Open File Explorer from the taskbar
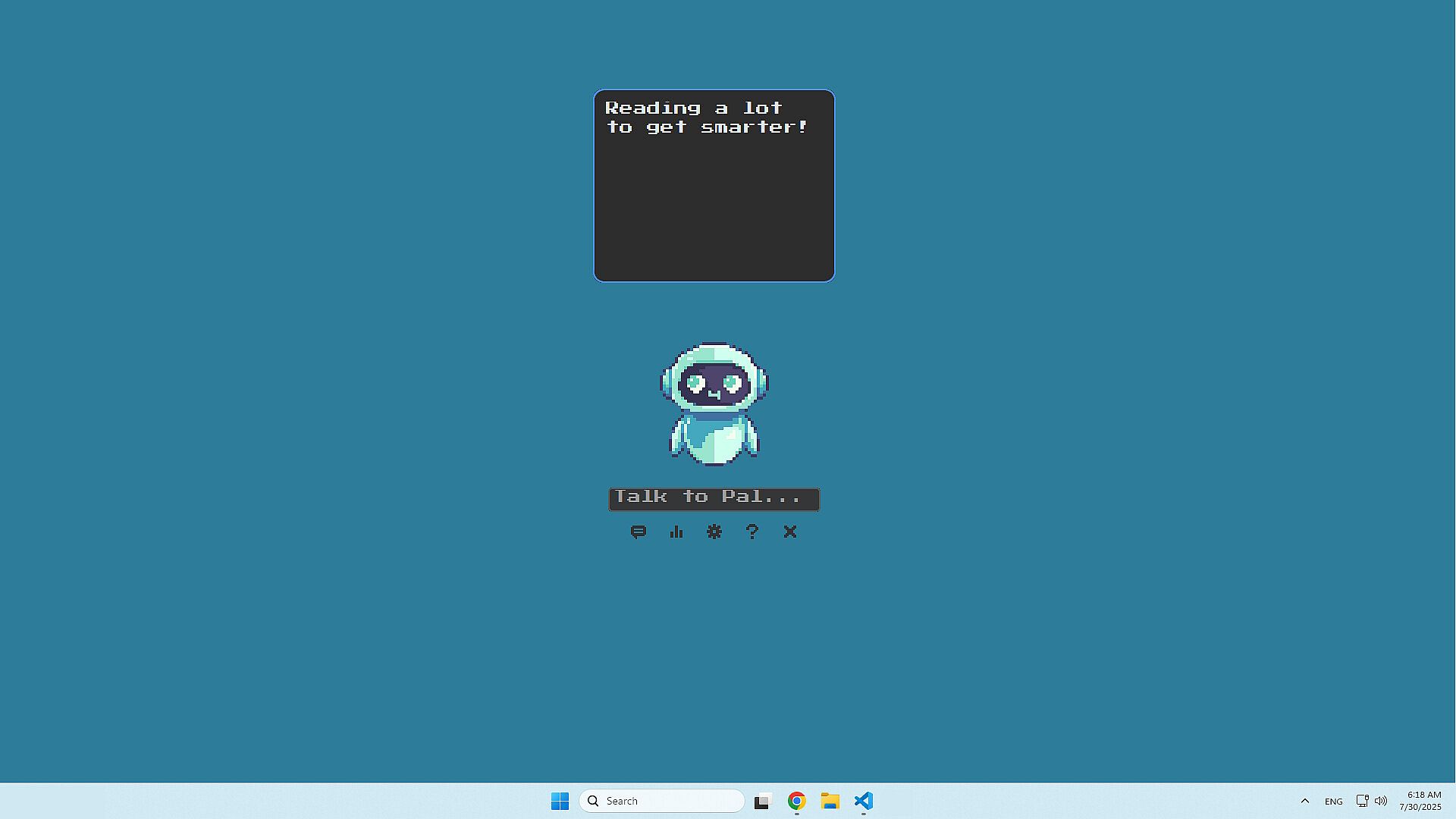This screenshot has width=1456, height=819. point(830,801)
